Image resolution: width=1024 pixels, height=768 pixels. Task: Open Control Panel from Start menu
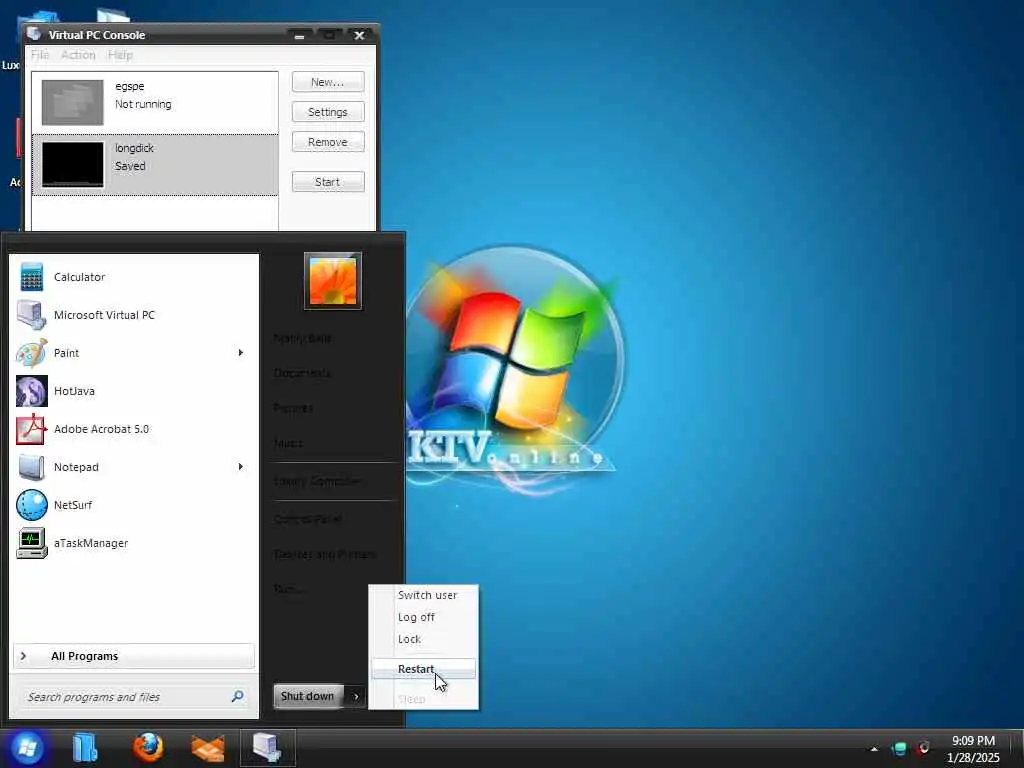[308, 519]
